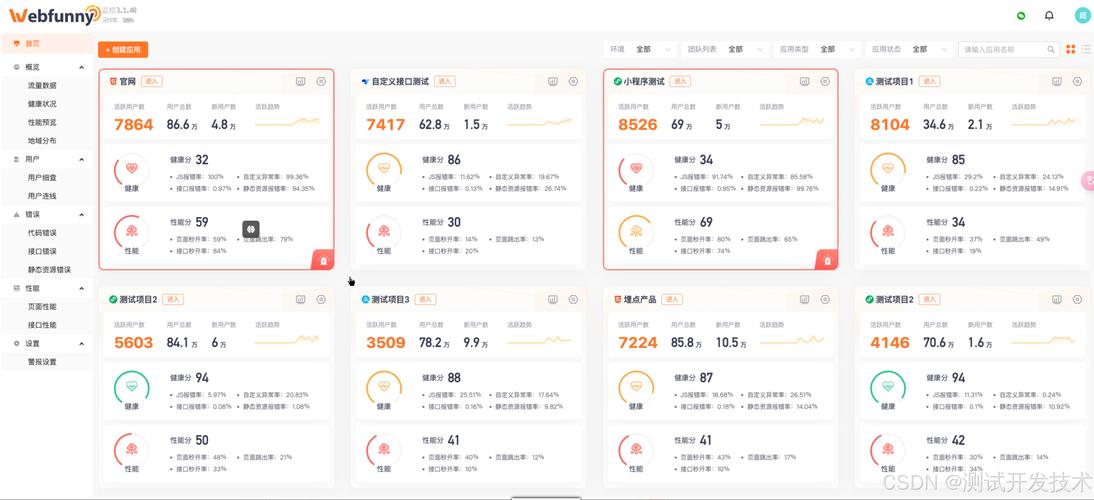Viewport: 1094px width, 500px height.
Task: Open chart icon on 测试项目3 card
Action: (553, 299)
